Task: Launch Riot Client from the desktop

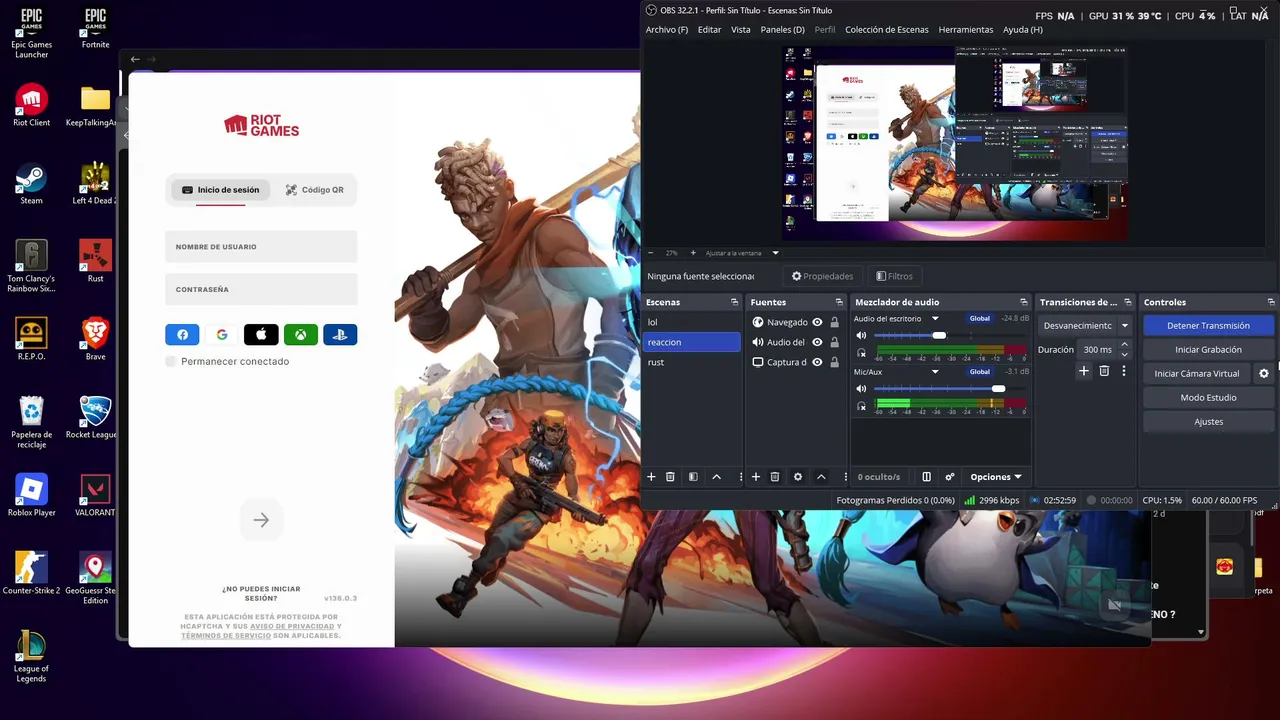Action: [31, 104]
